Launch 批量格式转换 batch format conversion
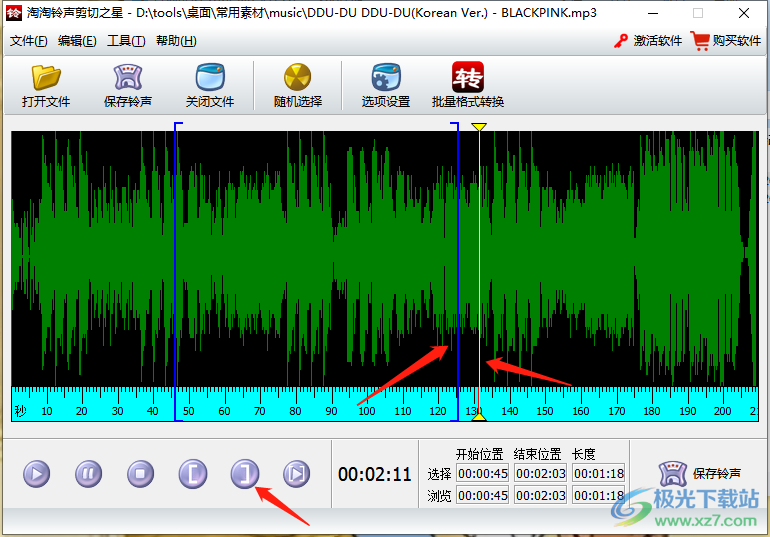Viewport: 770px width, 537px height. pyautogui.click(x=468, y=77)
